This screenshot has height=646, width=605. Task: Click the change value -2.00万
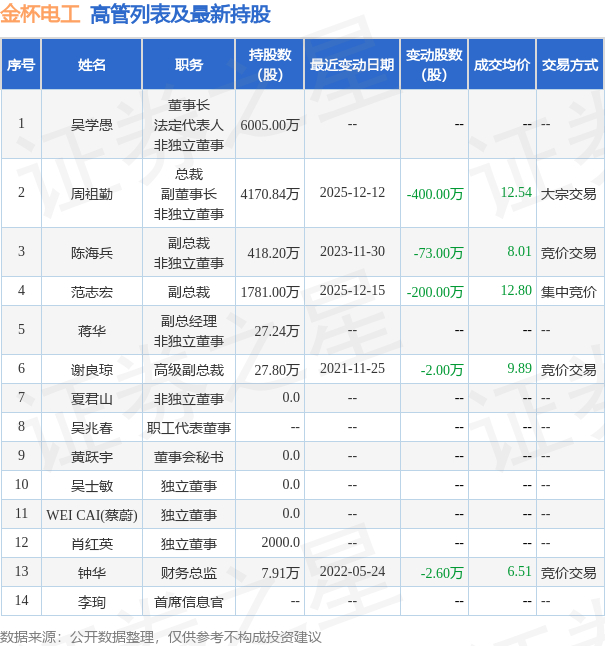(442, 369)
